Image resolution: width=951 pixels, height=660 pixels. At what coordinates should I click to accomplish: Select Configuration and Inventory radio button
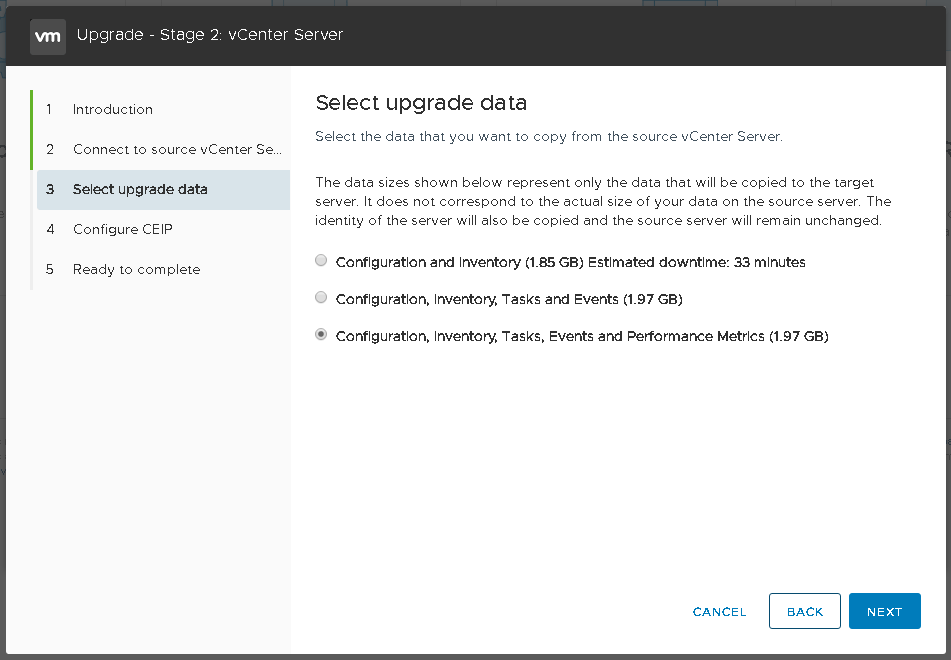point(321,261)
